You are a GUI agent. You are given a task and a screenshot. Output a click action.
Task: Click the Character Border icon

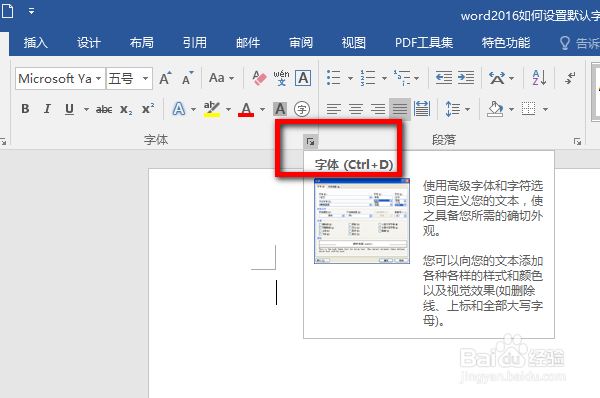pos(303,78)
